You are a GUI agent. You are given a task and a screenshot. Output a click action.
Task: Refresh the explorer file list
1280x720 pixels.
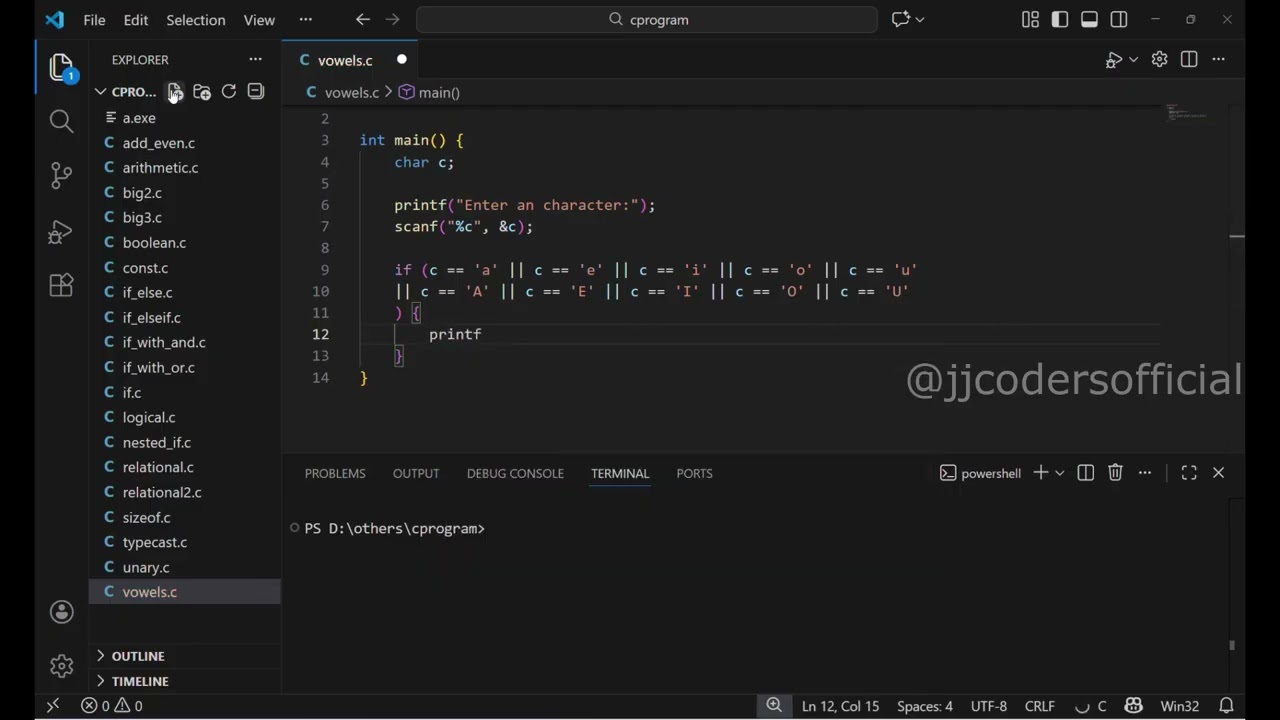coord(229,92)
